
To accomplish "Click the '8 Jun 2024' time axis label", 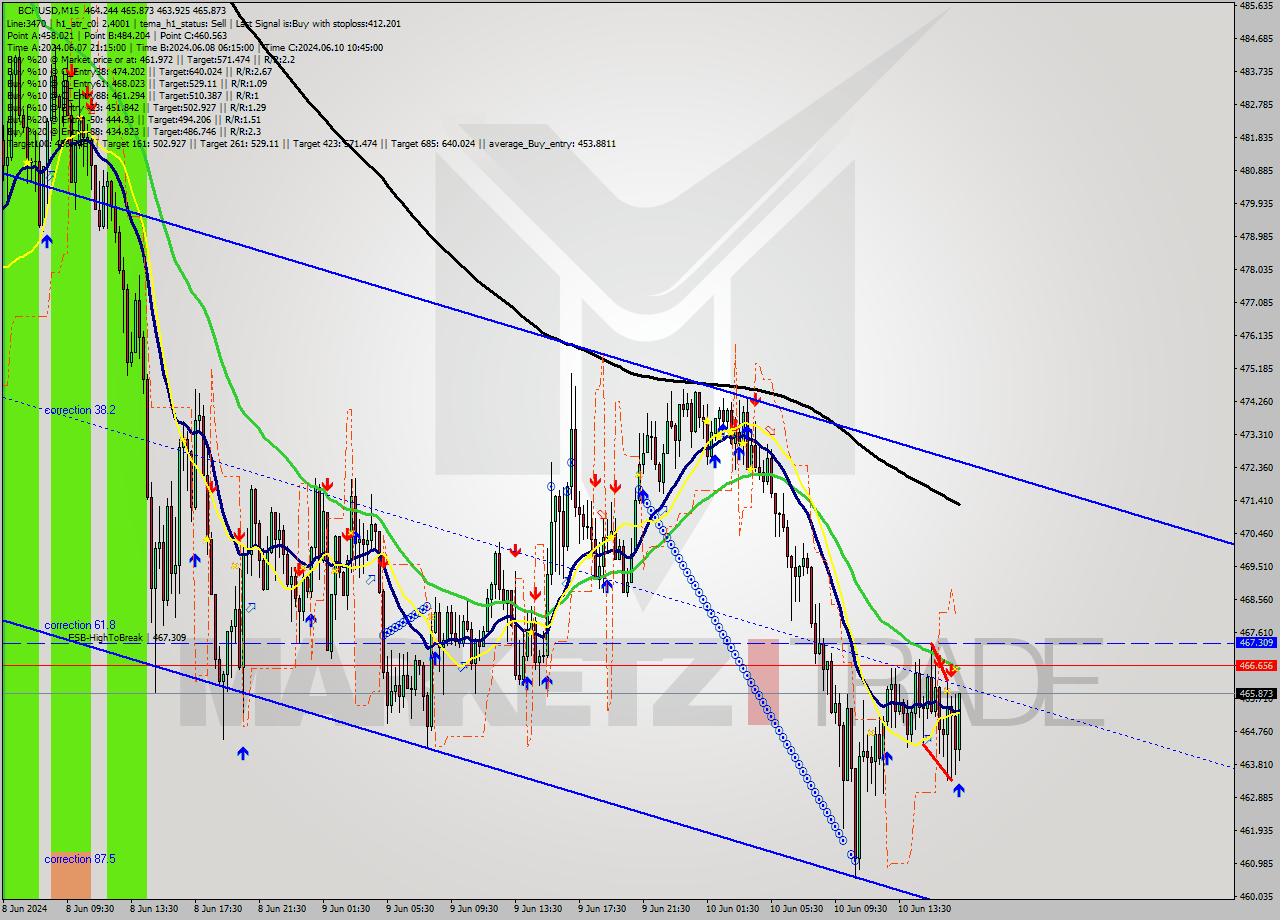I will [x=25, y=909].
